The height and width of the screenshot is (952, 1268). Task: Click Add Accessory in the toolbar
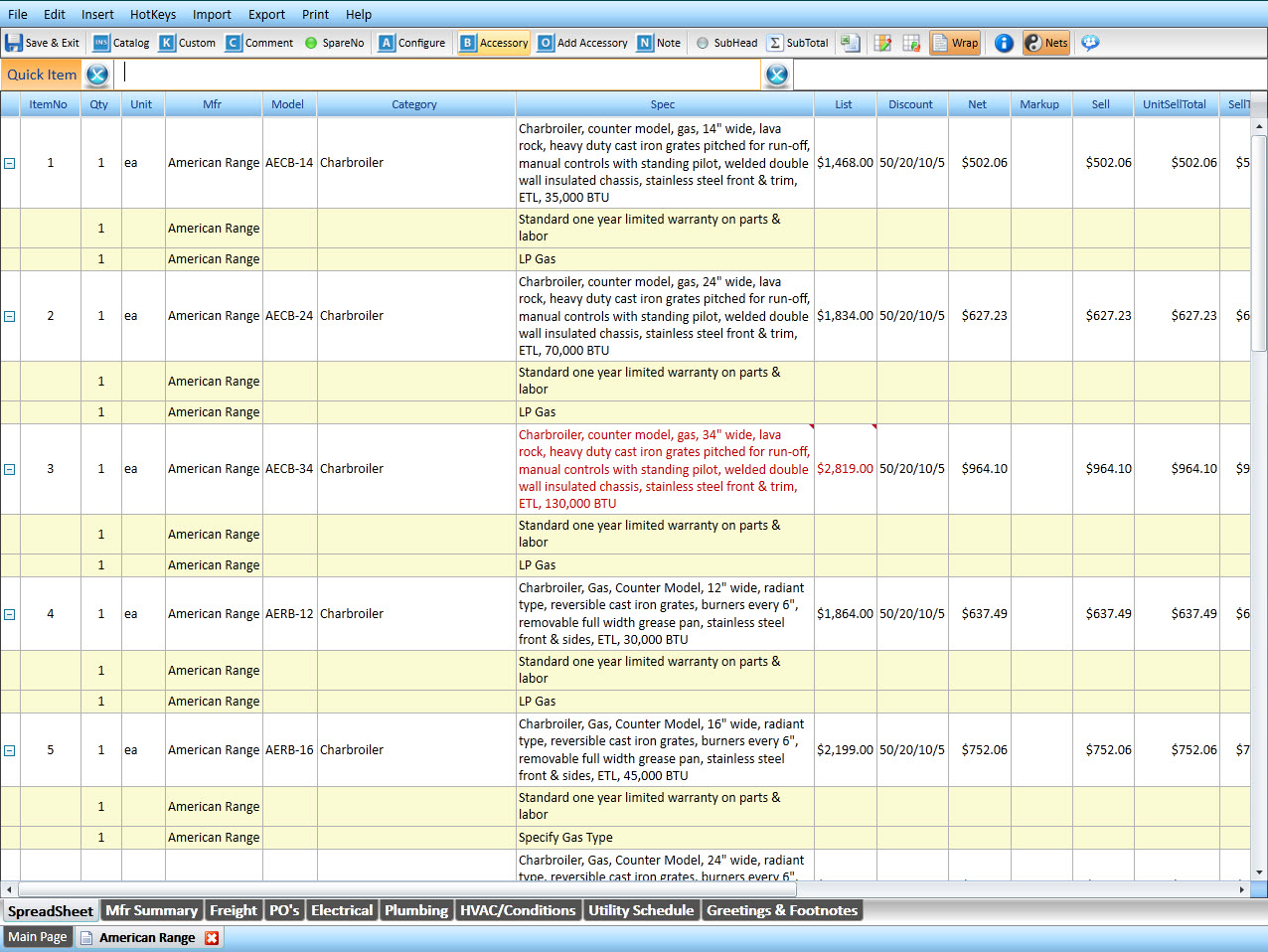(x=582, y=43)
